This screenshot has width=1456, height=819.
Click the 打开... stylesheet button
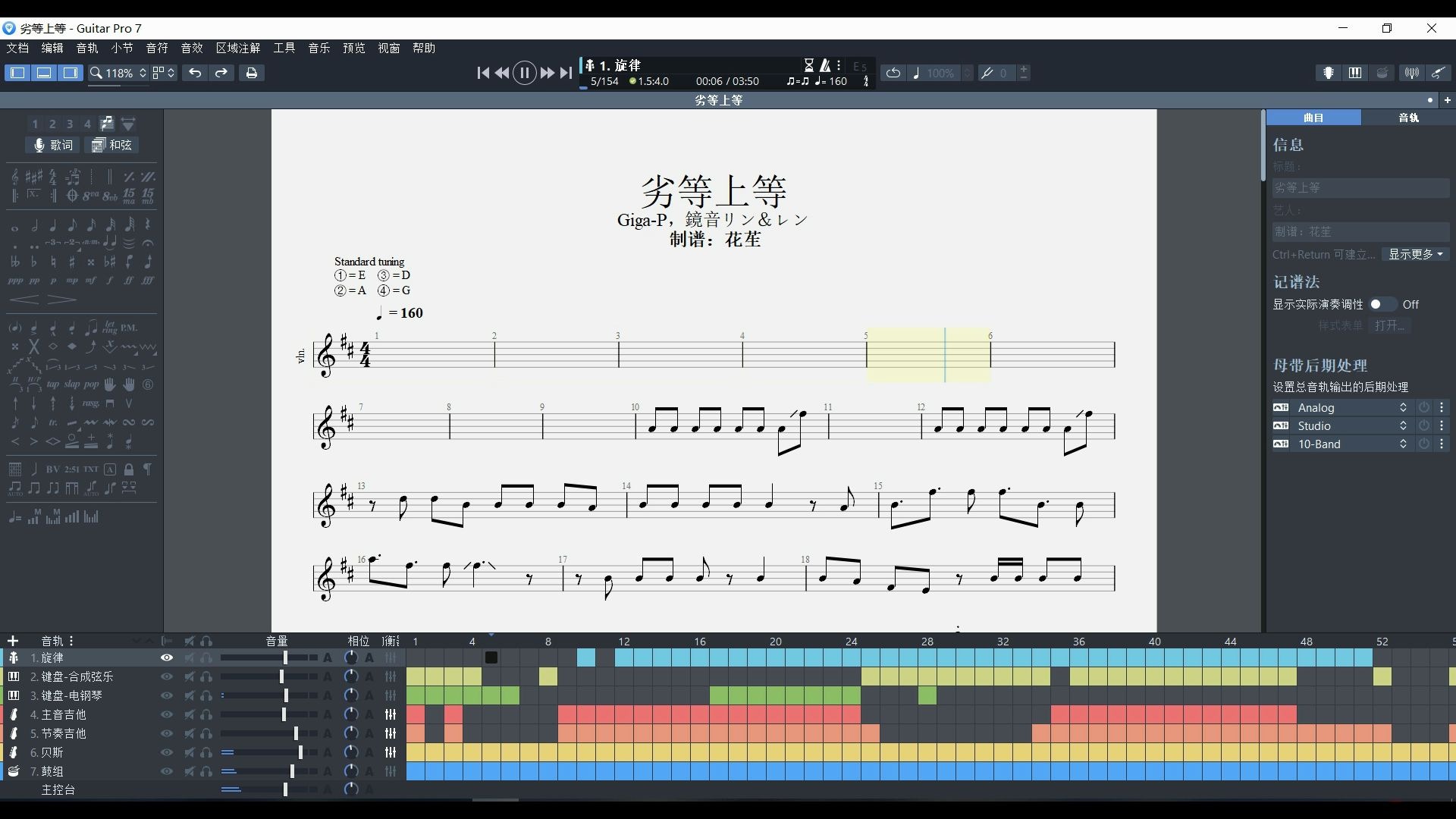click(1389, 325)
